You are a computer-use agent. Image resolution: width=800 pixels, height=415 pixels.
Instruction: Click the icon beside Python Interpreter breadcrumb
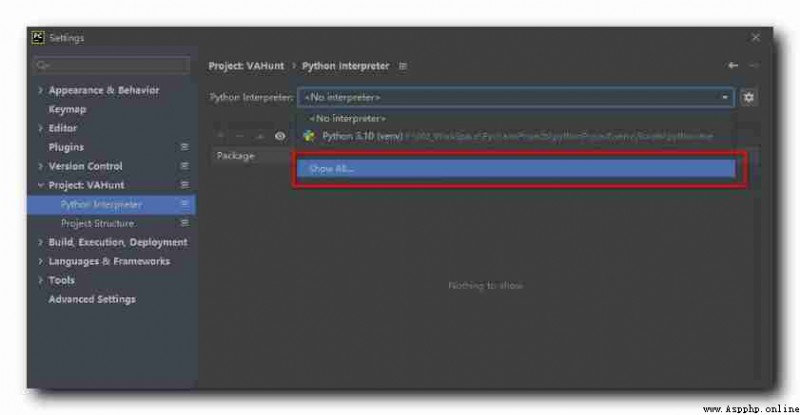coord(403,66)
